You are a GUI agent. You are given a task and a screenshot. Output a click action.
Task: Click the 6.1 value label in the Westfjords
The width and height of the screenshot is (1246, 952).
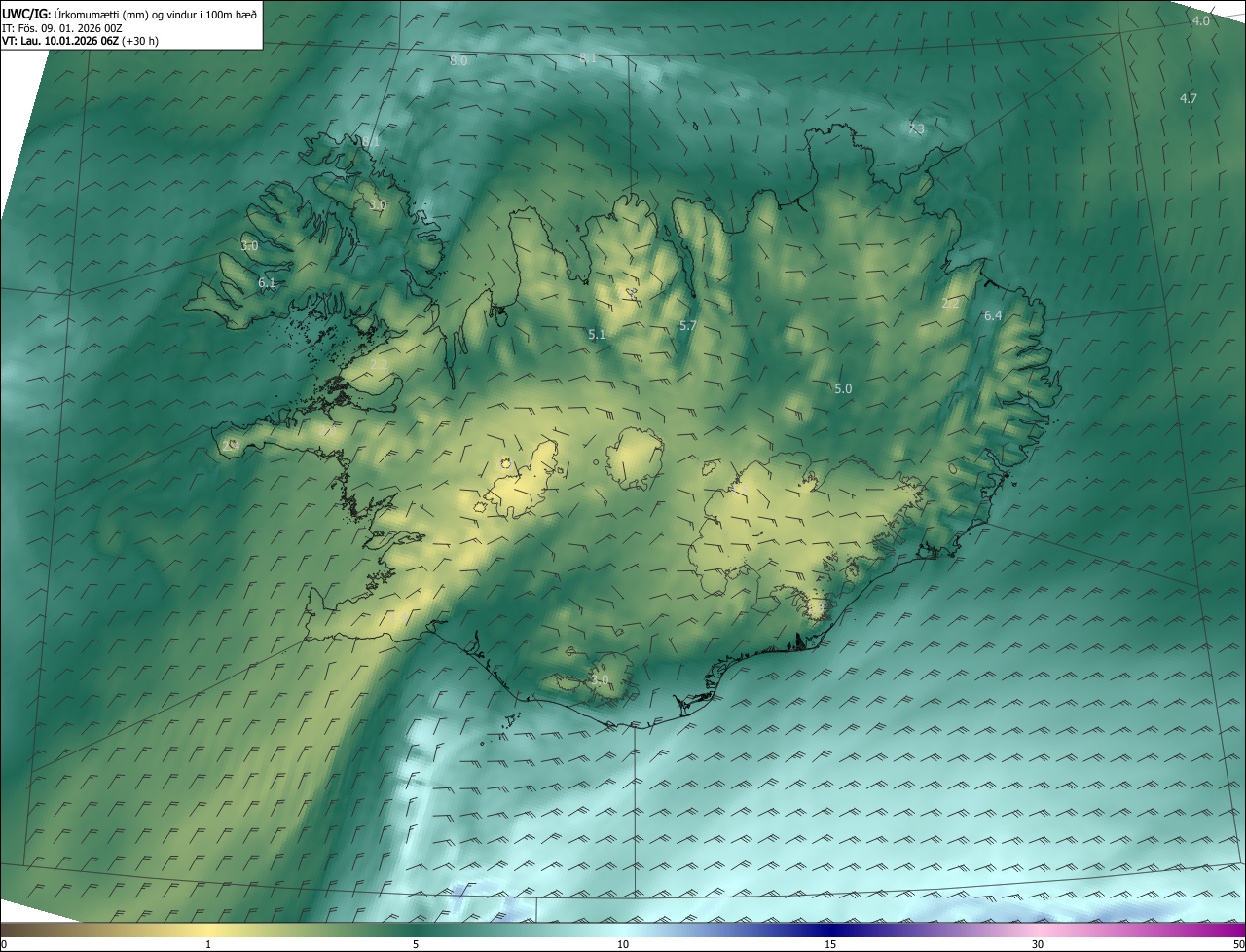click(267, 284)
